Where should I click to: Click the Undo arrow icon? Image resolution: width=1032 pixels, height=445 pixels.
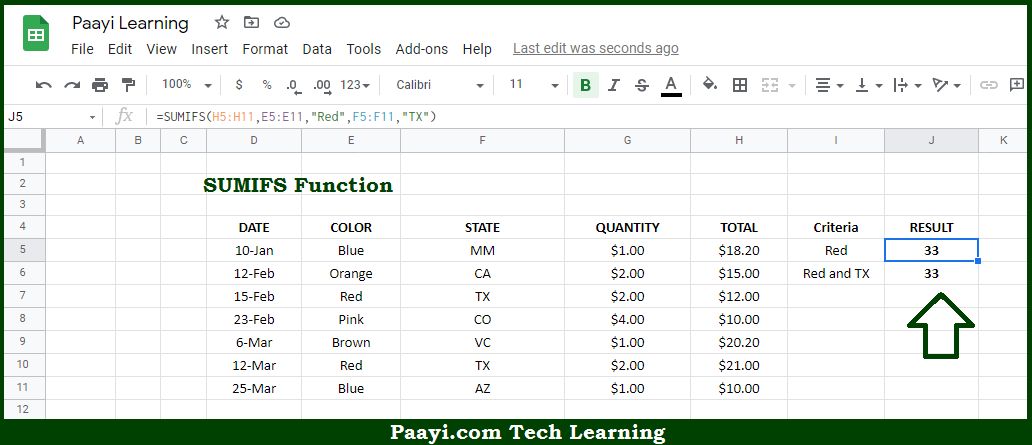coord(44,85)
